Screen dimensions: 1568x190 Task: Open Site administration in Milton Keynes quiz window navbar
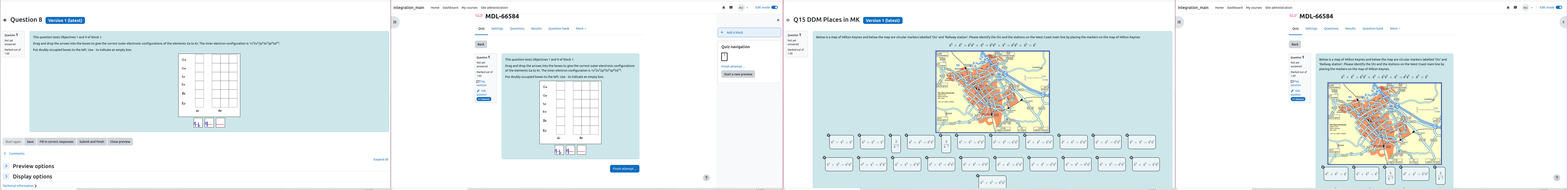point(1278,8)
